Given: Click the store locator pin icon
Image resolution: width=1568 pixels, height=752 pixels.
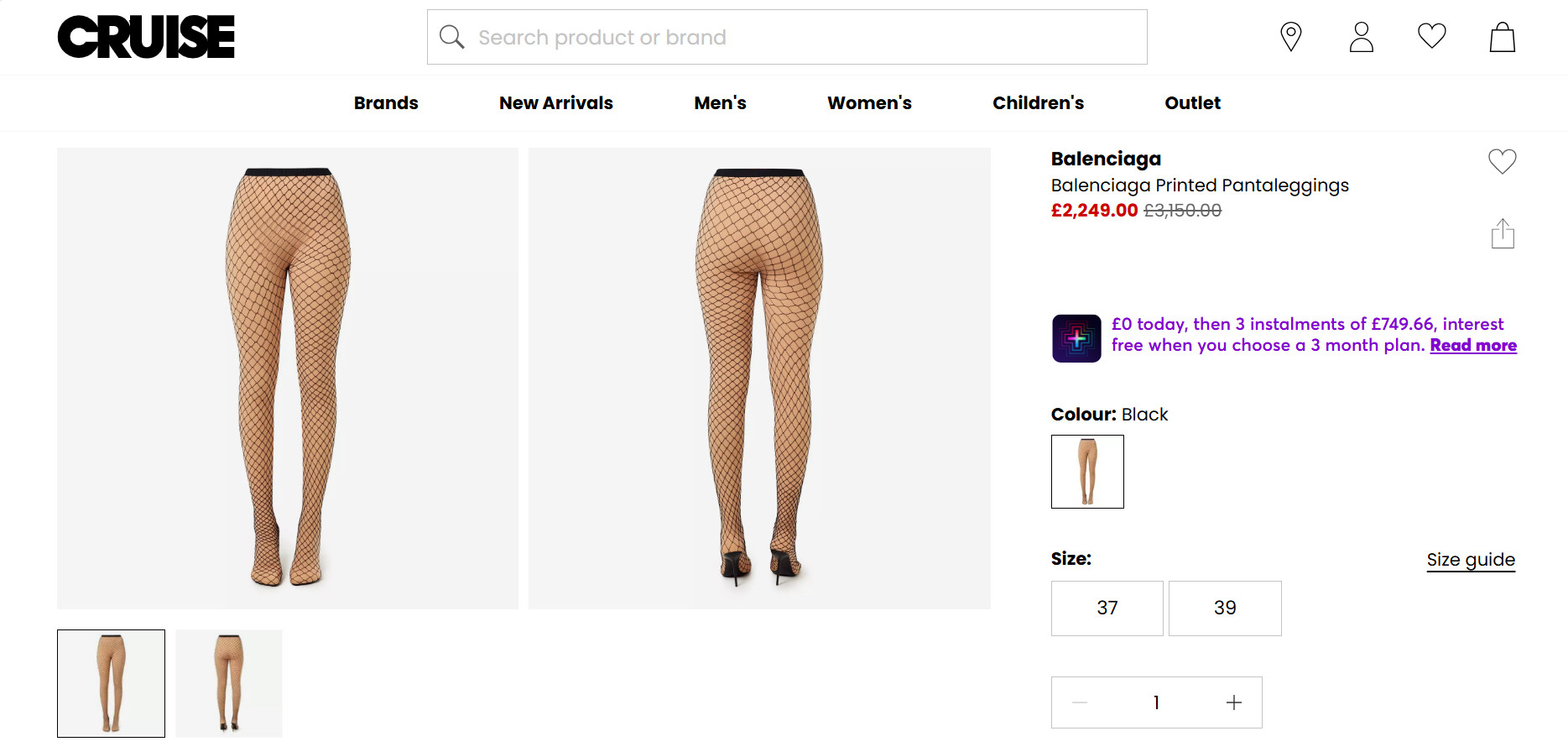Looking at the screenshot, I should [1290, 37].
